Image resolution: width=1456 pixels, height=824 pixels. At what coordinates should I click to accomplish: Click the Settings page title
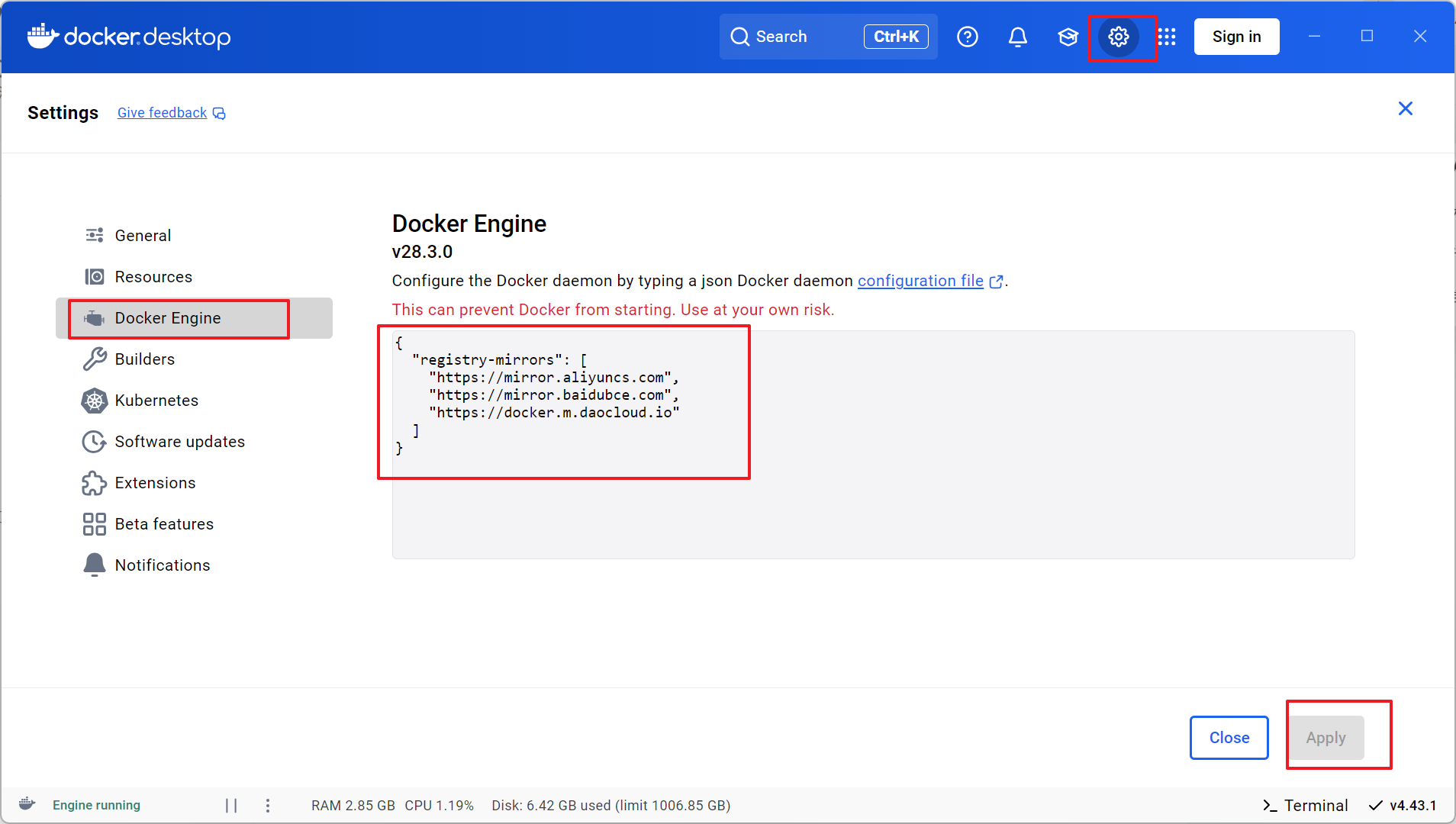(x=63, y=113)
